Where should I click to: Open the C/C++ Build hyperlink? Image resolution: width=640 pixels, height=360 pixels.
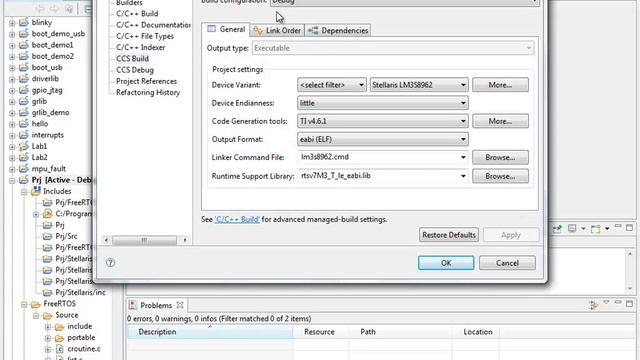click(x=237, y=219)
